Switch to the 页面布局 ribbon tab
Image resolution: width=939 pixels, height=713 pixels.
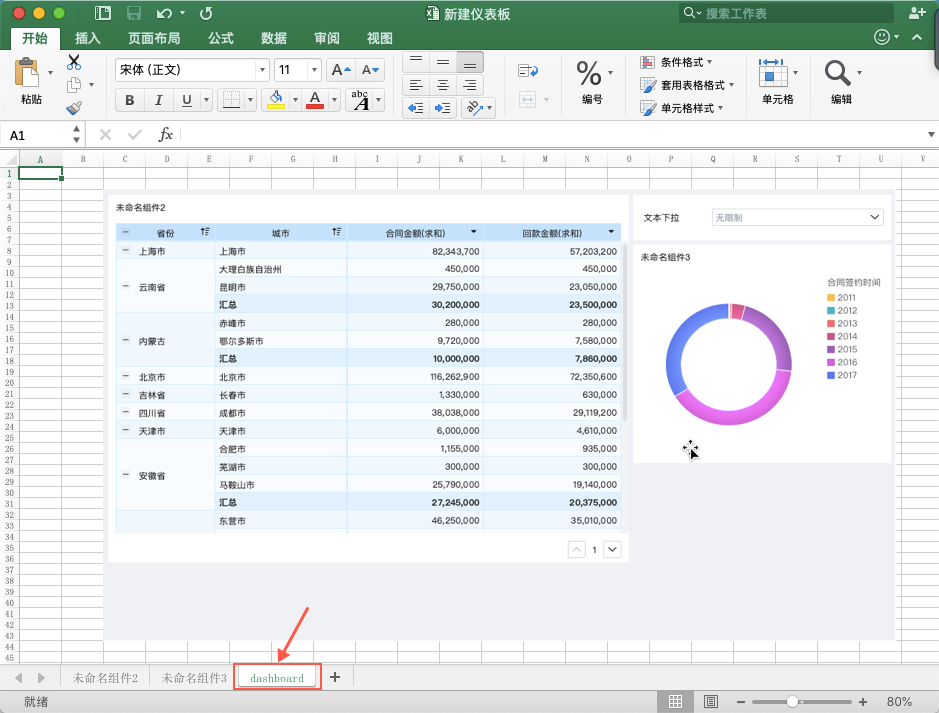coord(154,38)
